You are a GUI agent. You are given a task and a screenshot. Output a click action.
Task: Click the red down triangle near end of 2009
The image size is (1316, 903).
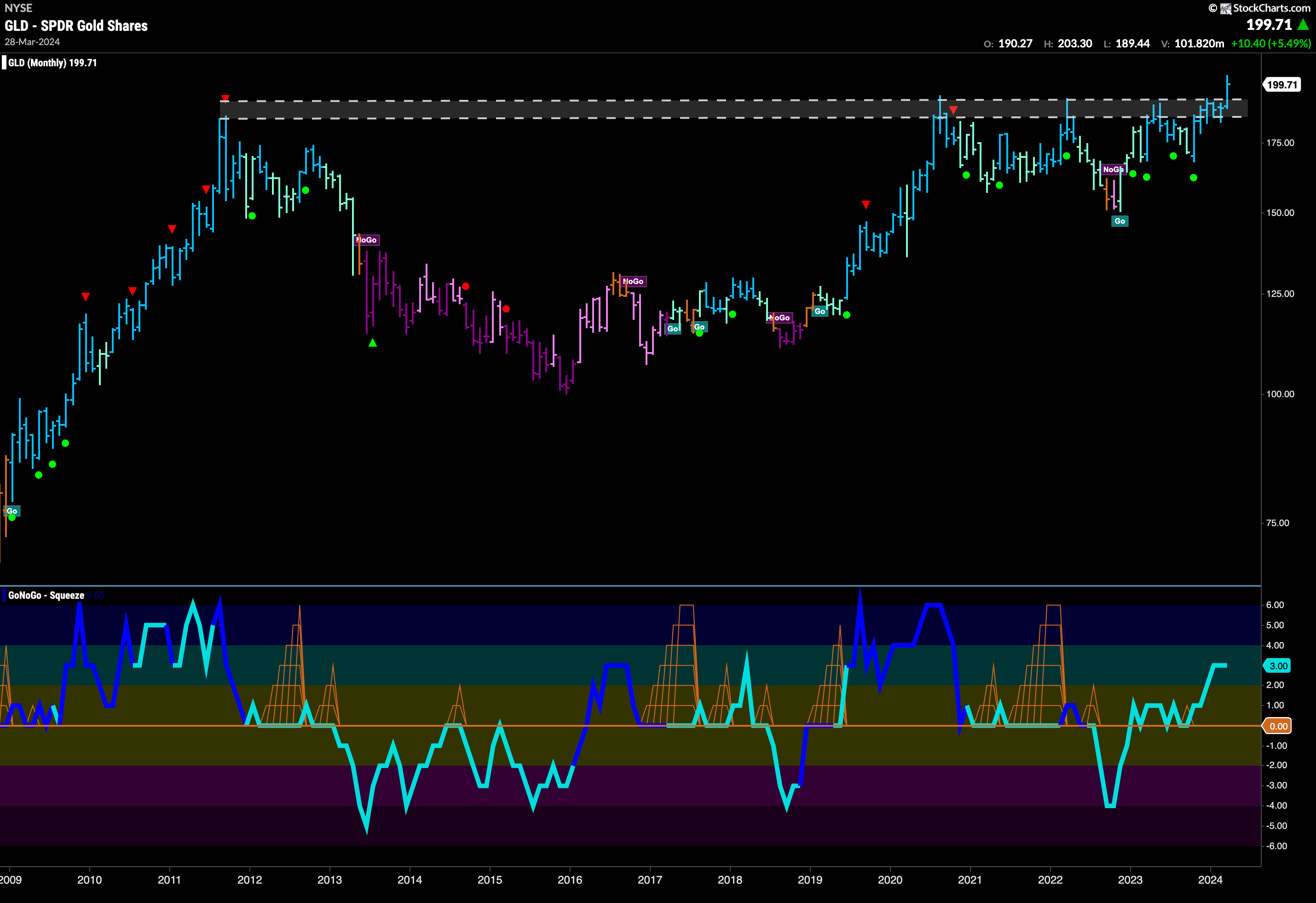[86, 297]
